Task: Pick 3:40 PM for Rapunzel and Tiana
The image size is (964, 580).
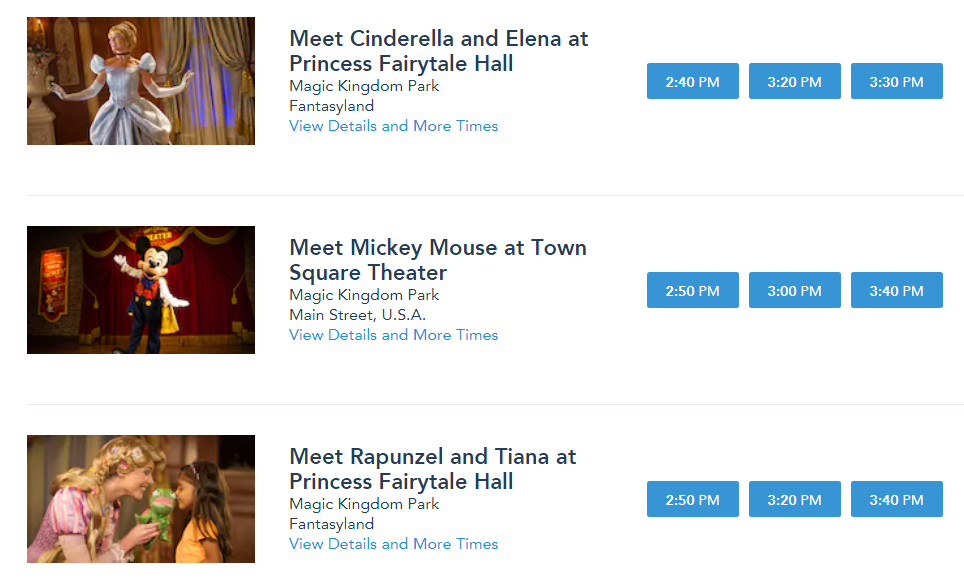Action: tap(897, 499)
